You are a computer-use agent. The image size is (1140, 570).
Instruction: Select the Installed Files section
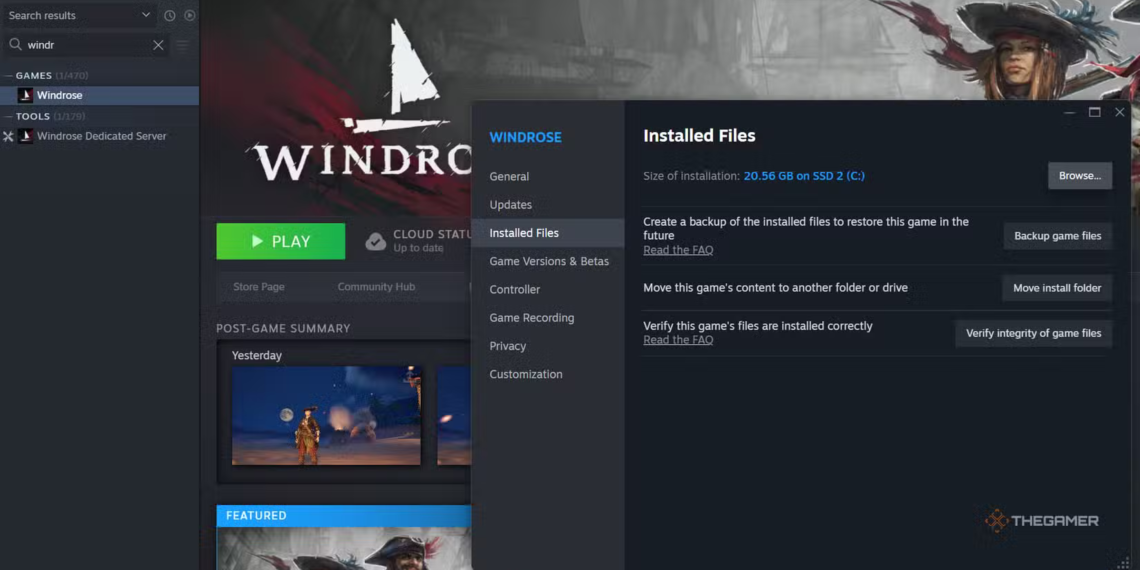click(x=547, y=233)
